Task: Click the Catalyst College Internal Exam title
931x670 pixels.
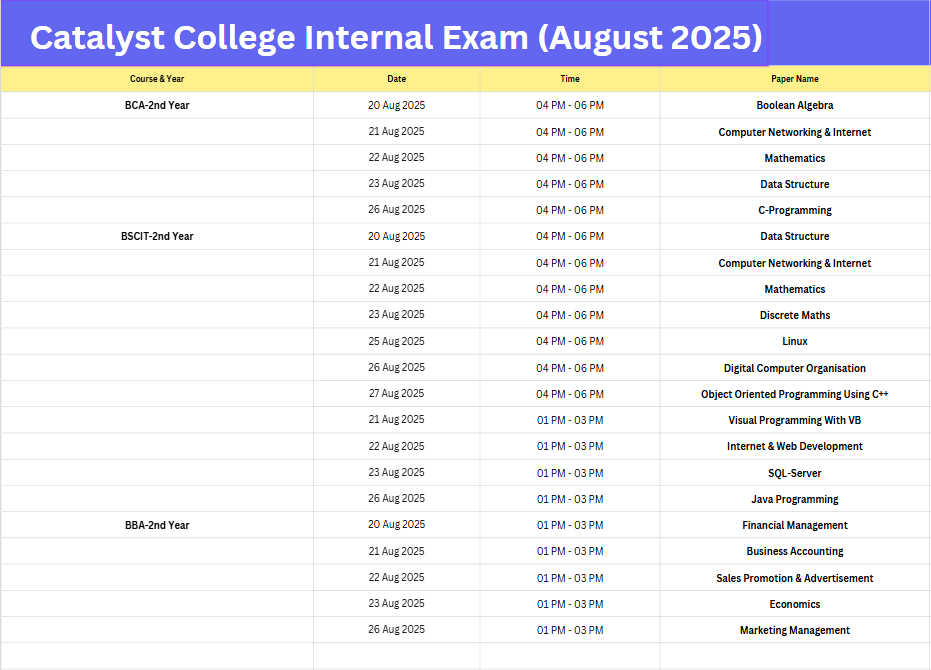Action: (x=396, y=38)
